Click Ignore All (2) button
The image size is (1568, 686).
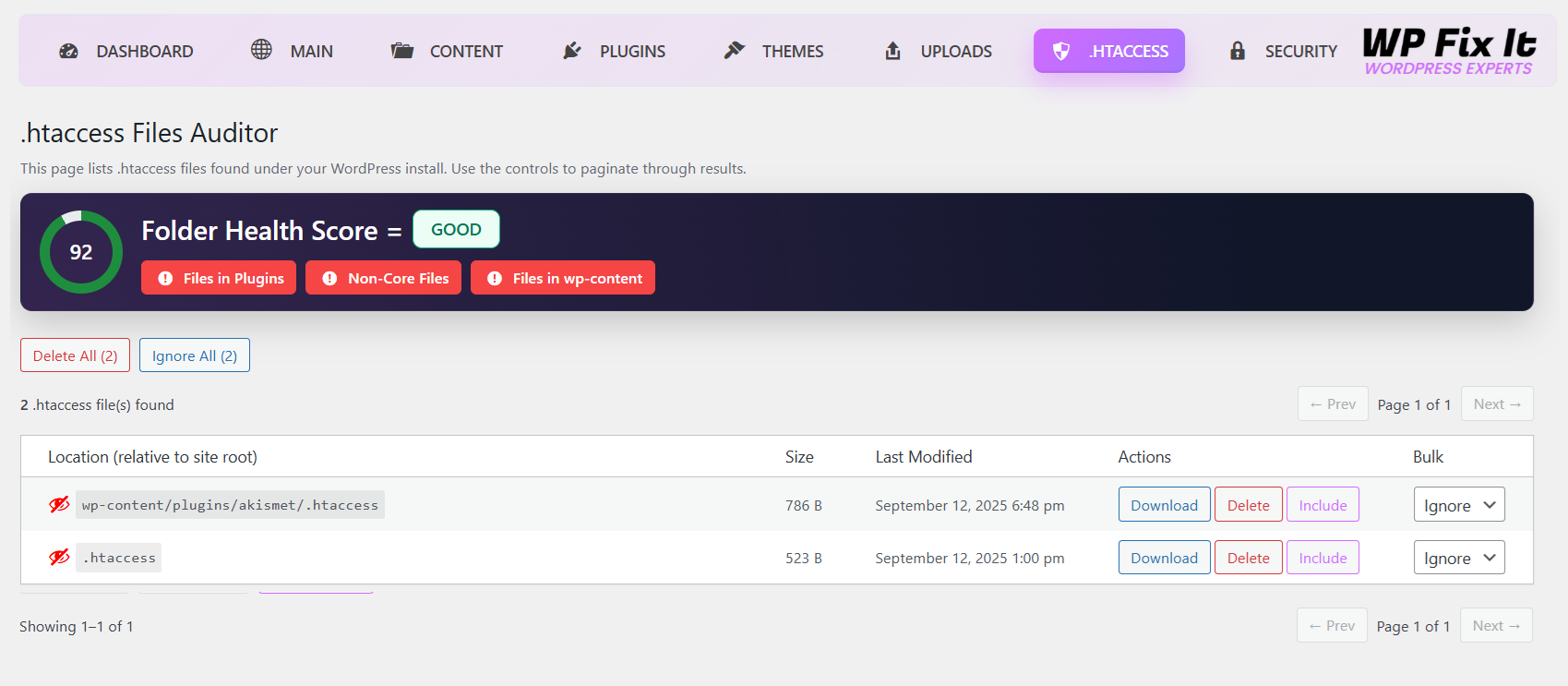pos(195,355)
